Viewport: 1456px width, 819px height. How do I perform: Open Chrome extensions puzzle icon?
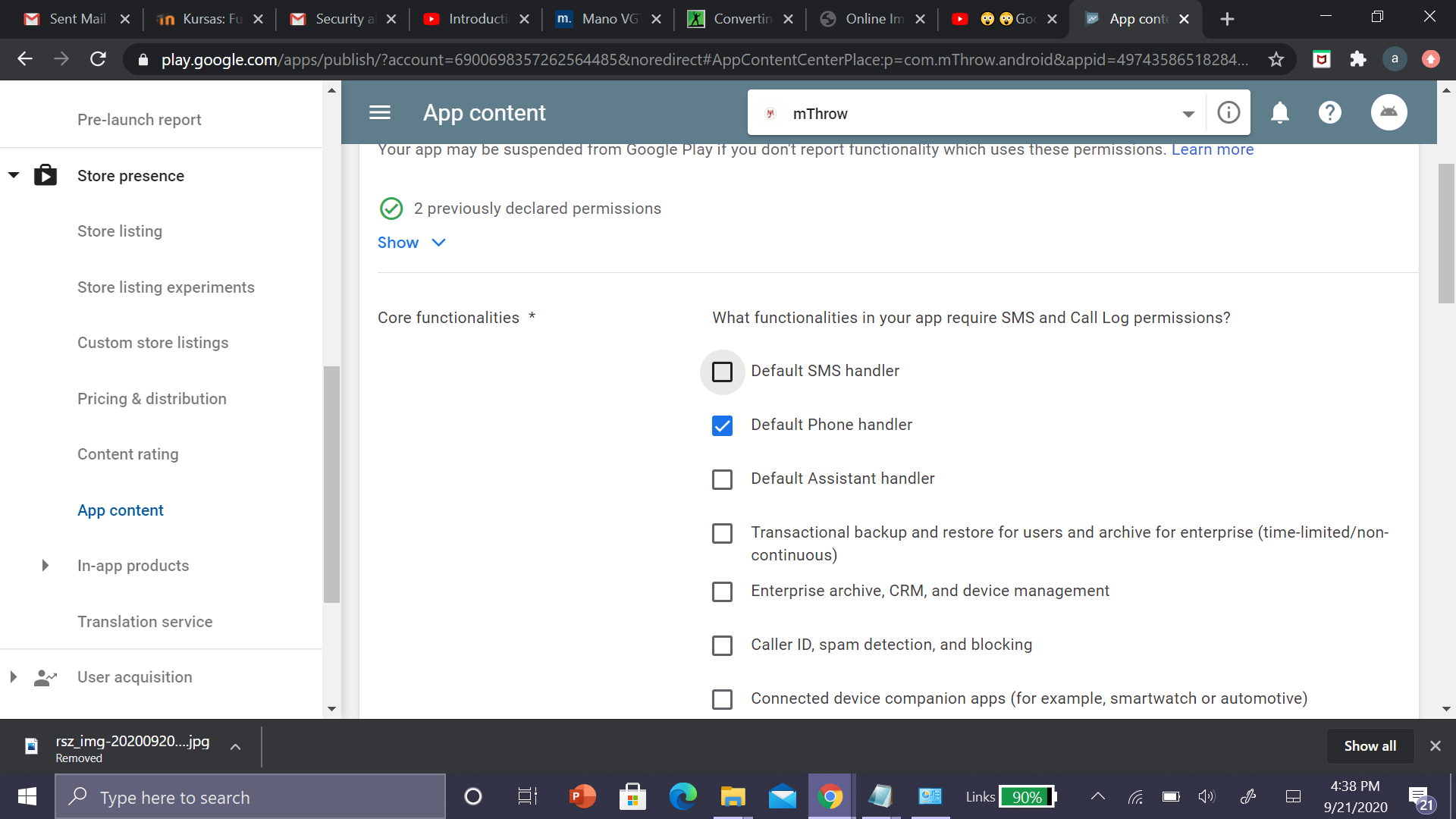1358,59
